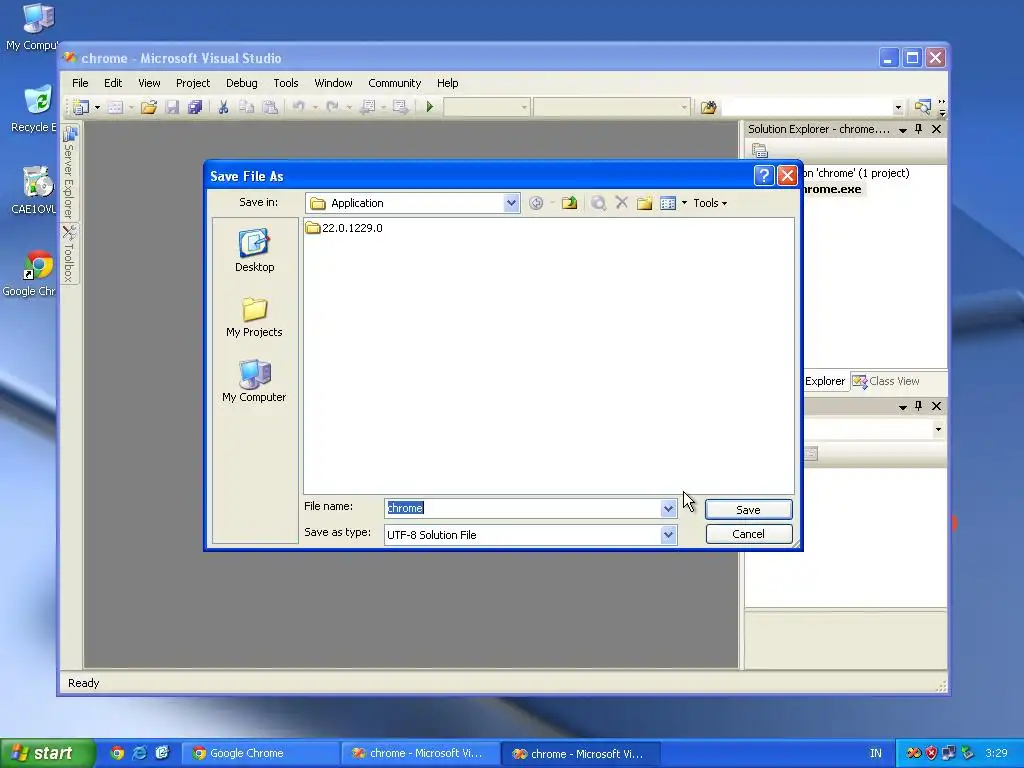Click the Navigate Backward icon in toolbar

[x=368, y=107]
